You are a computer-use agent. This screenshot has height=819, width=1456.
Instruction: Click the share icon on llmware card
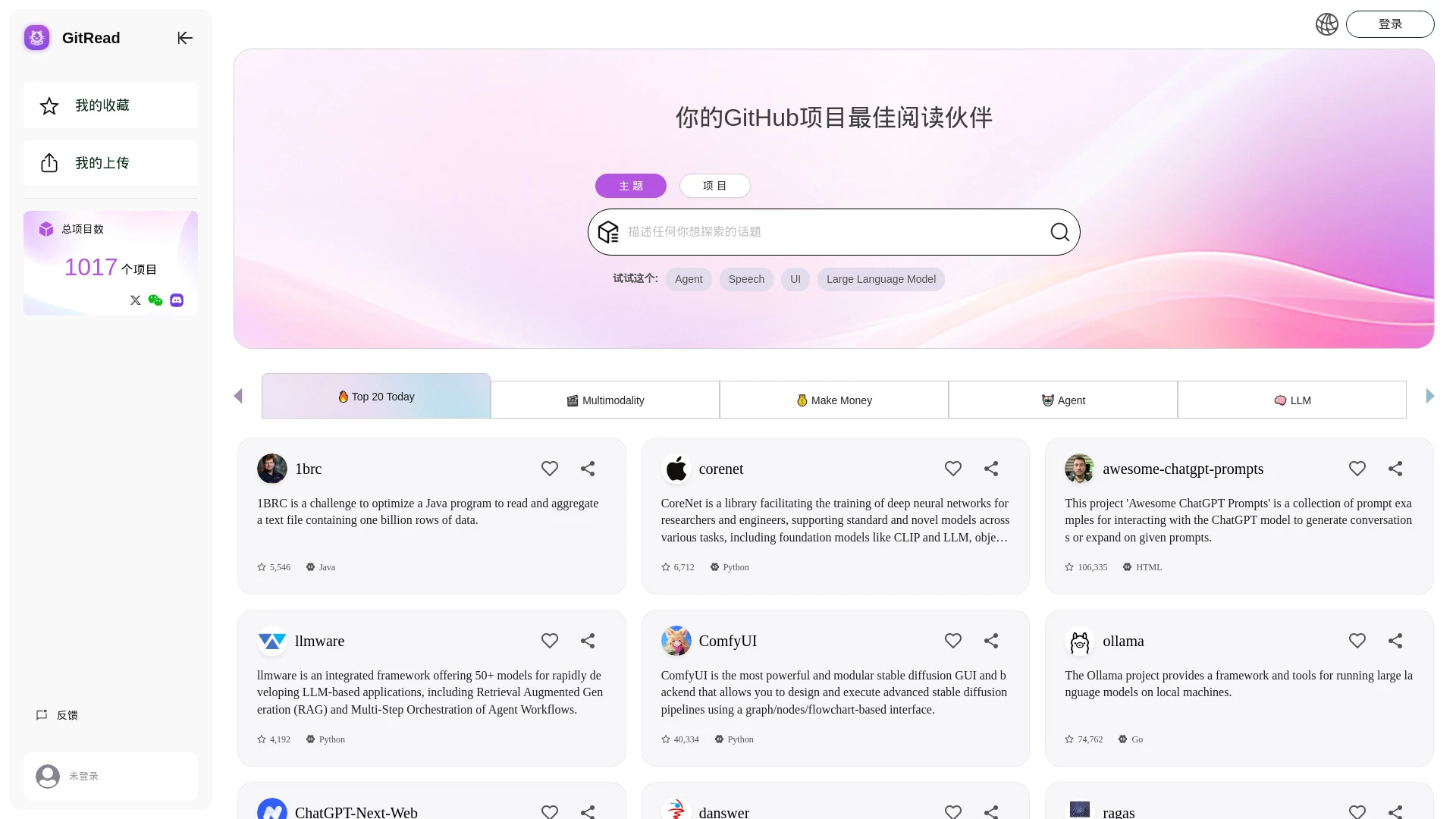(588, 641)
